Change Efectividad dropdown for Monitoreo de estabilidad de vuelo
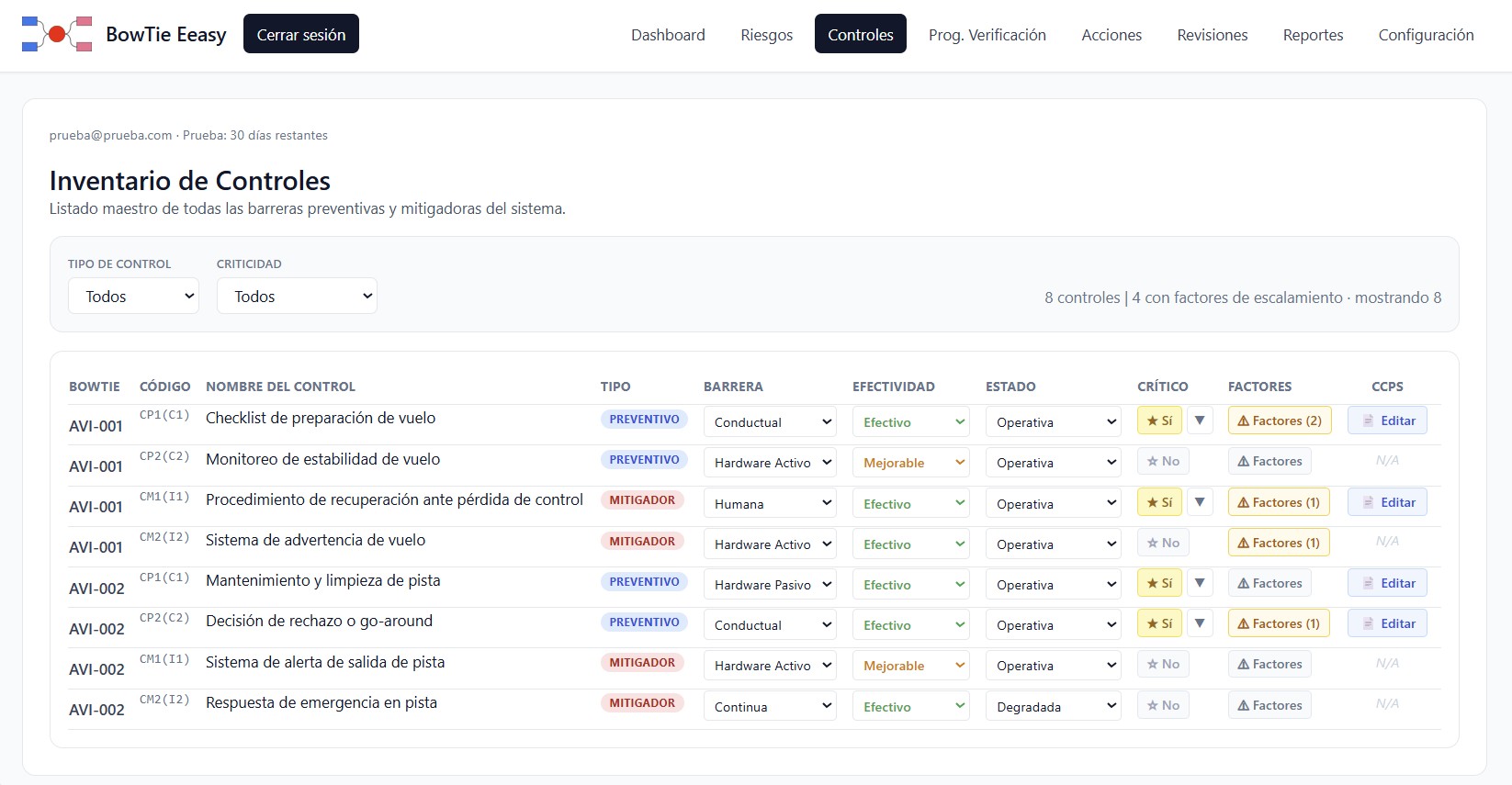This screenshot has width=1512, height=785. (910, 463)
